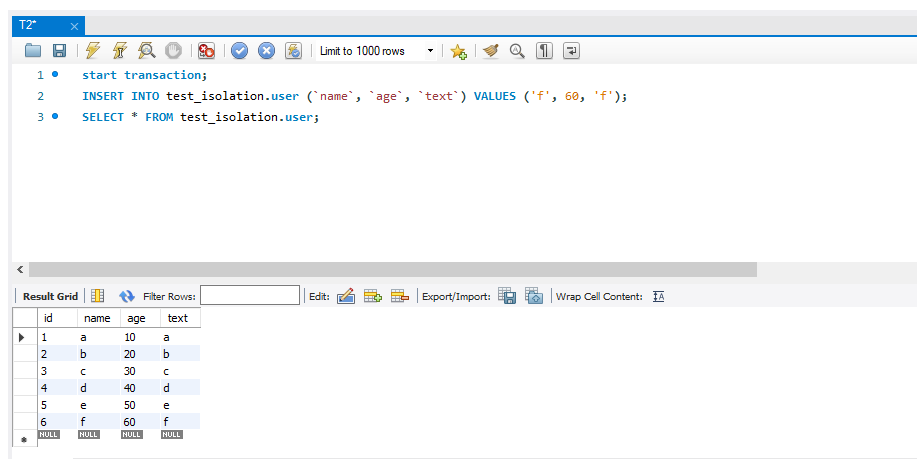Click line 3 breakpoint dot
The height and width of the screenshot is (459, 921).
pos(55,116)
